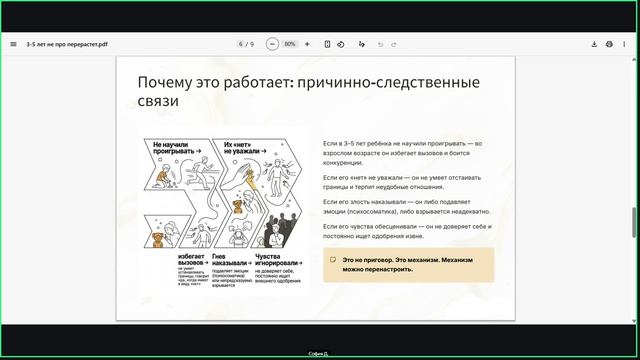Click the paragraph starting Если его чувства обесценивали
Screen dimensions: 640x360
pyautogui.click(x=407, y=231)
